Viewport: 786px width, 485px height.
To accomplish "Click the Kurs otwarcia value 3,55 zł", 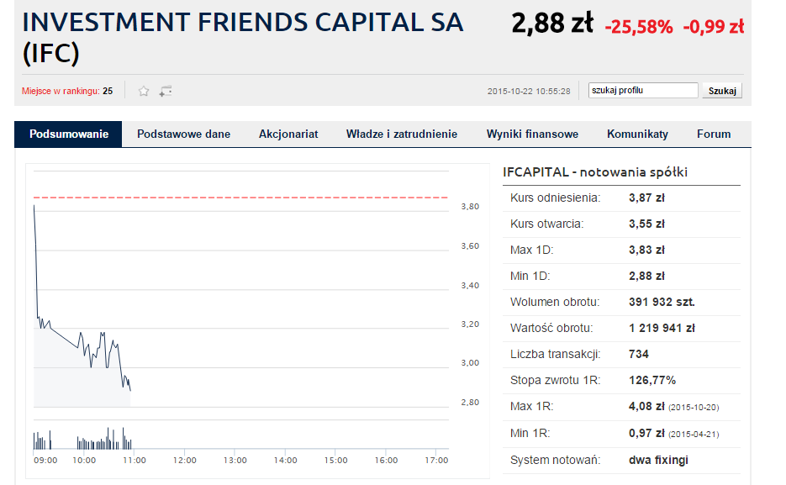I will coord(647,224).
